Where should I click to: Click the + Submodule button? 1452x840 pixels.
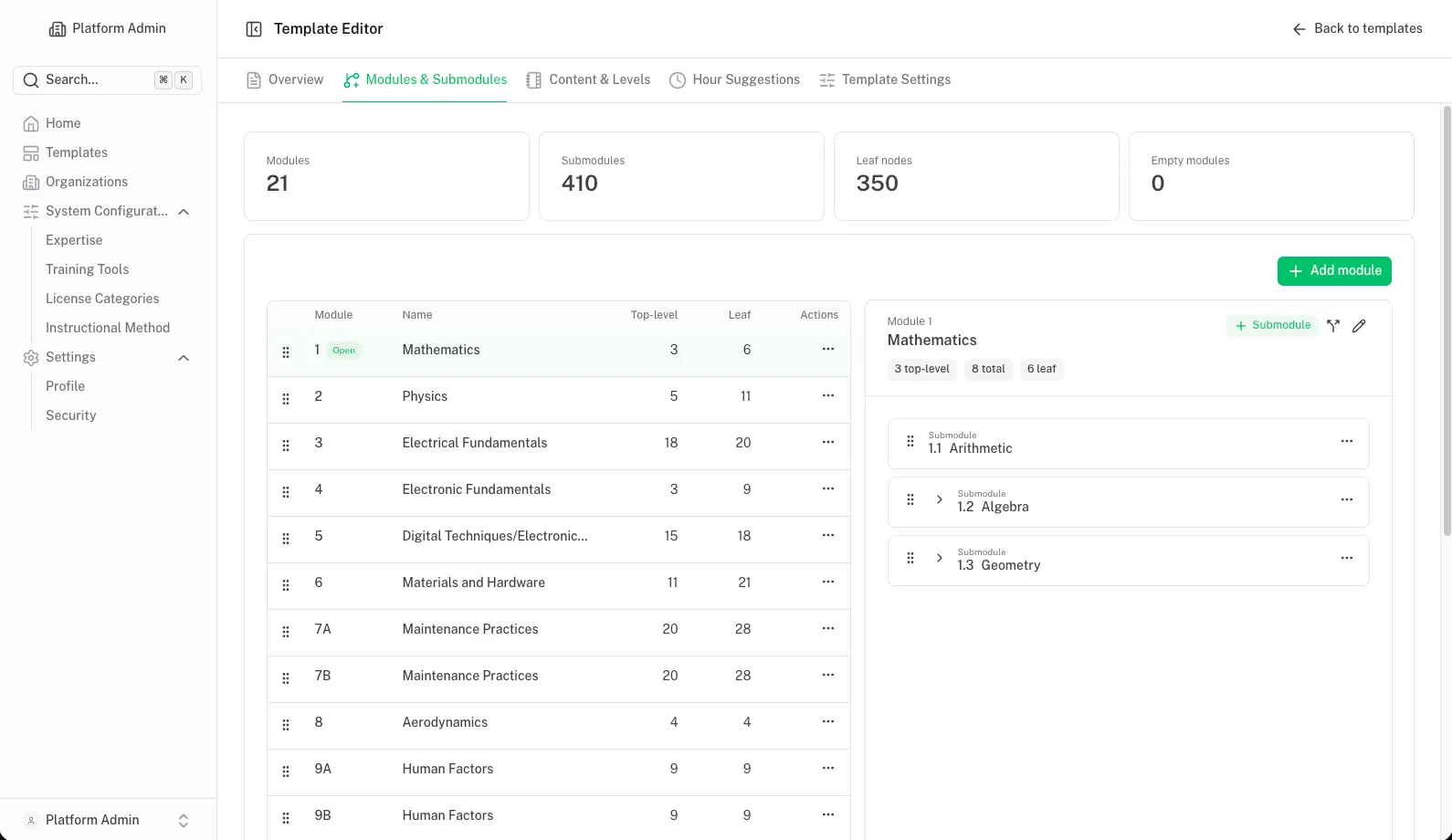coord(1272,325)
